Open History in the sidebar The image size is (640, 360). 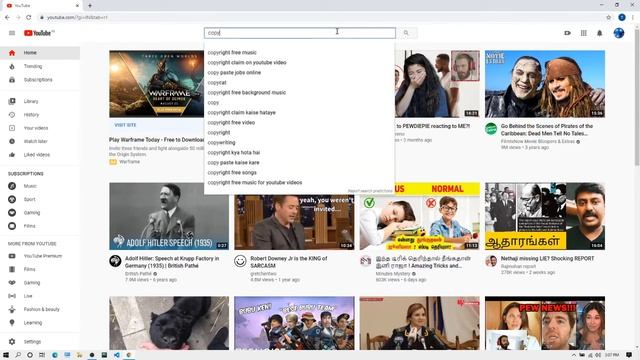(x=40, y=115)
